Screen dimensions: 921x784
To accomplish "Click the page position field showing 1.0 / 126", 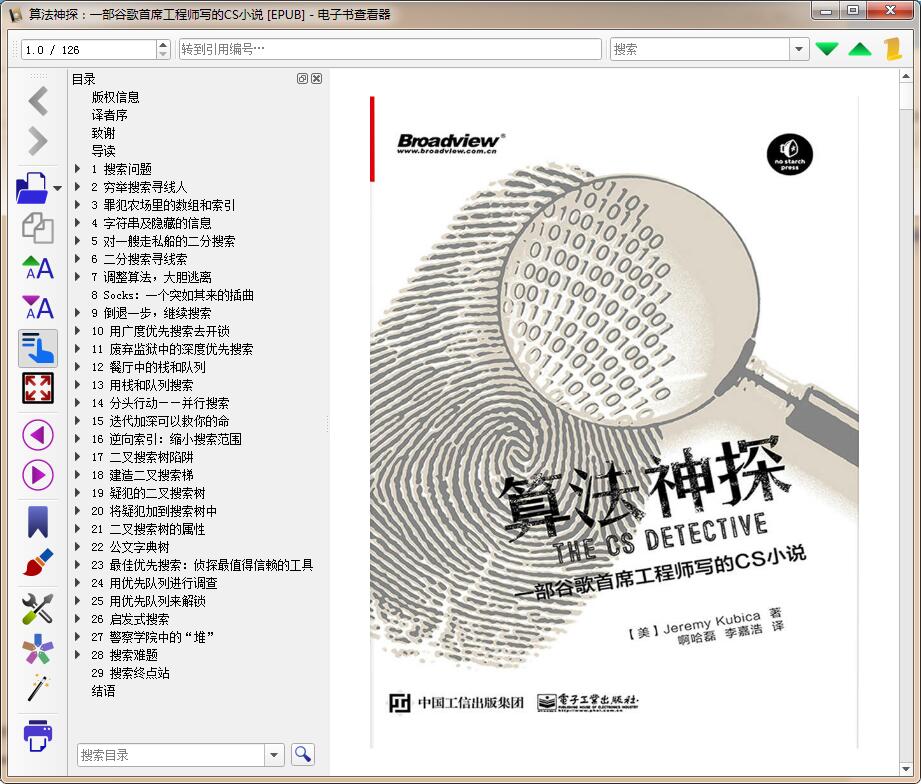I will tap(89, 49).
